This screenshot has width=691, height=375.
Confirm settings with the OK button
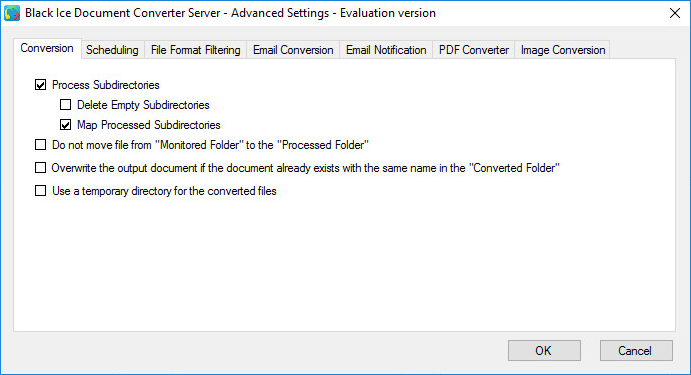tap(544, 350)
